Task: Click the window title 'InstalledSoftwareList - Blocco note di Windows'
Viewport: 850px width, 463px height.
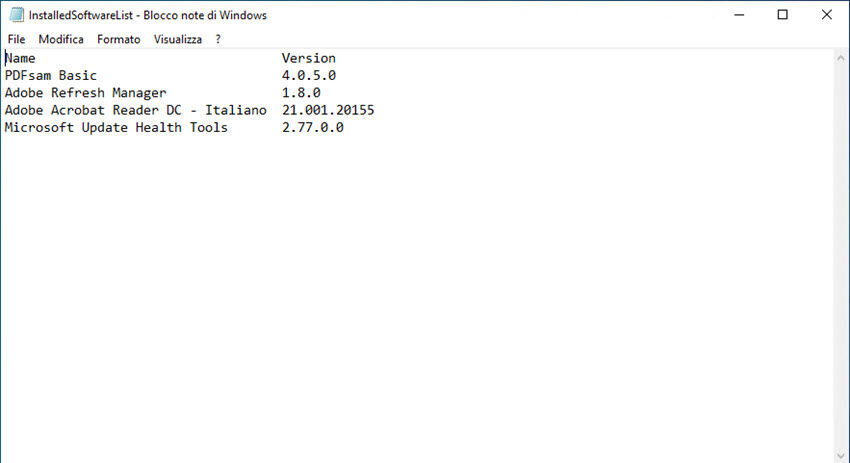Action: pyautogui.click(x=147, y=15)
